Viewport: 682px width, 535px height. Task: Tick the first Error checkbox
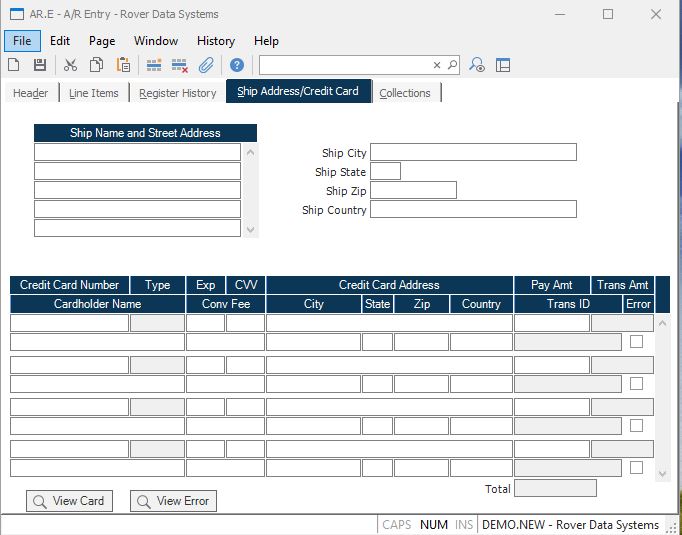pos(636,342)
